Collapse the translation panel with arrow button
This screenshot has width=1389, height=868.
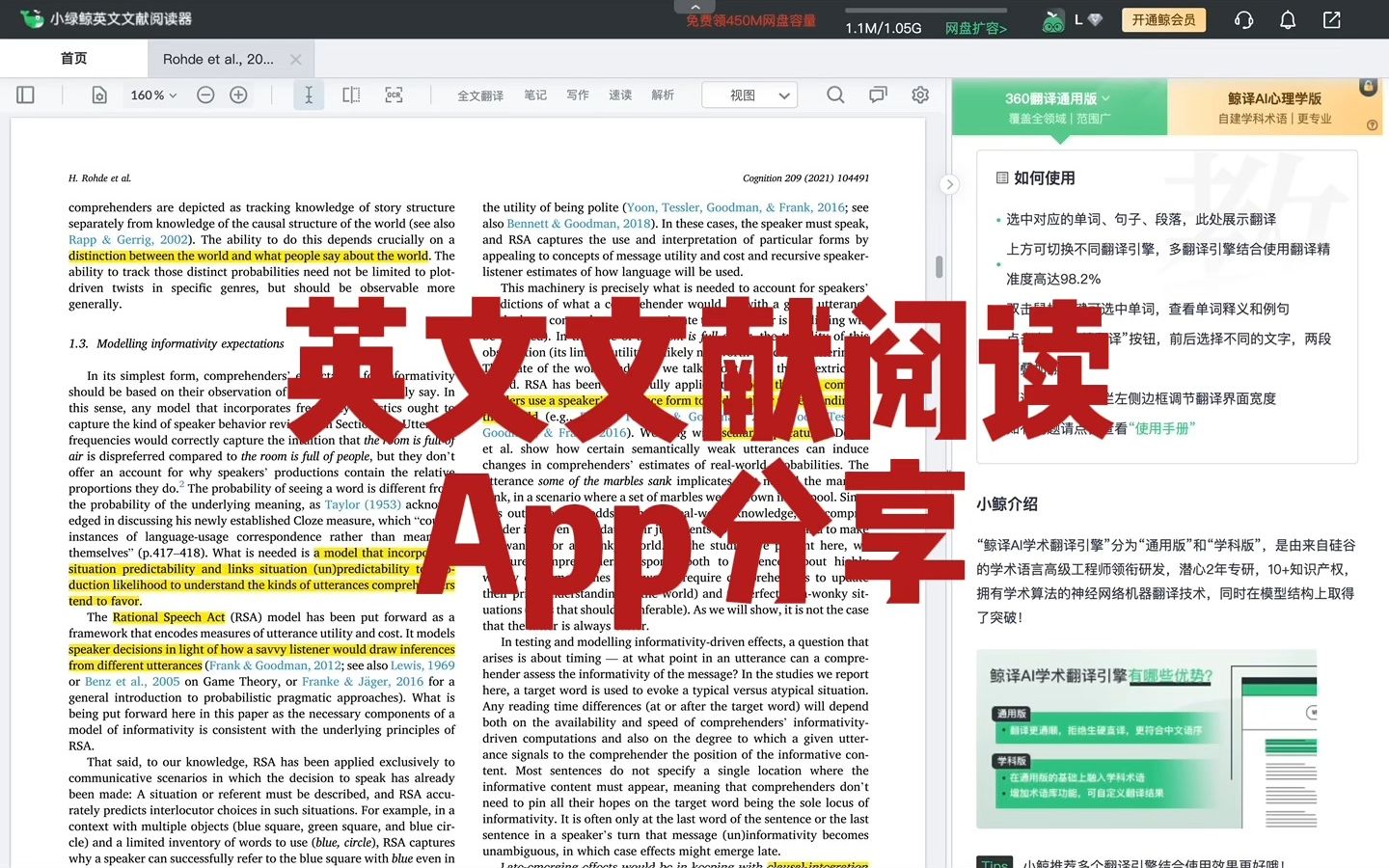tap(949, 184)
